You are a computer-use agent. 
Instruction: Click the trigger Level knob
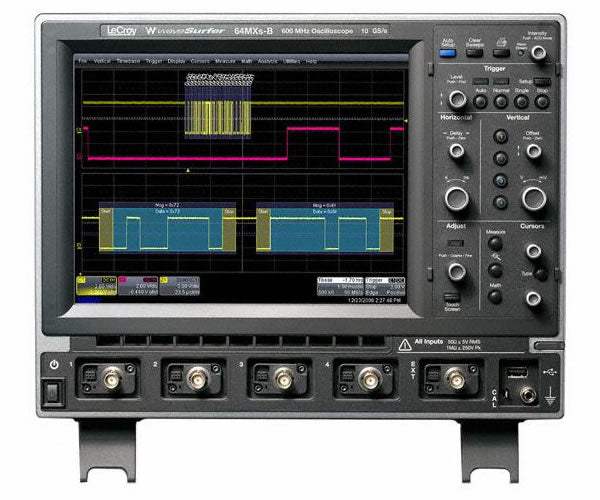pos(456,98)
